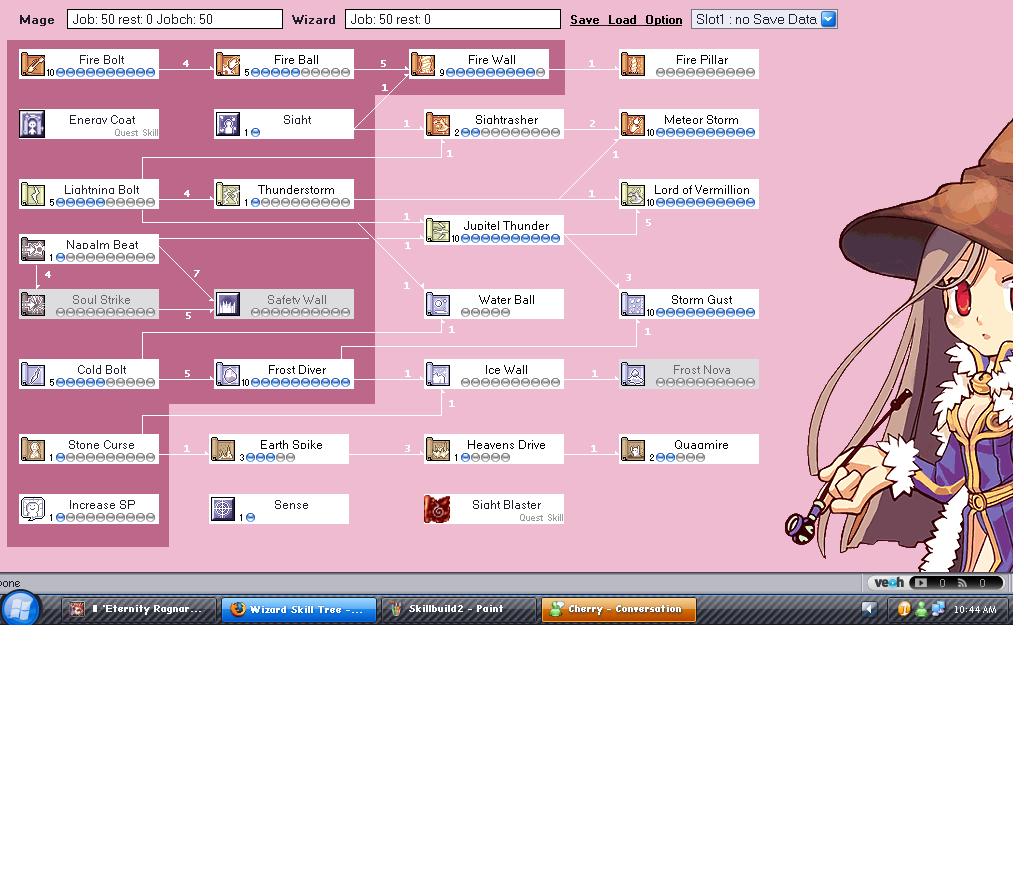Open Cherry Conversation taskbar window

(x=618, y=609)
